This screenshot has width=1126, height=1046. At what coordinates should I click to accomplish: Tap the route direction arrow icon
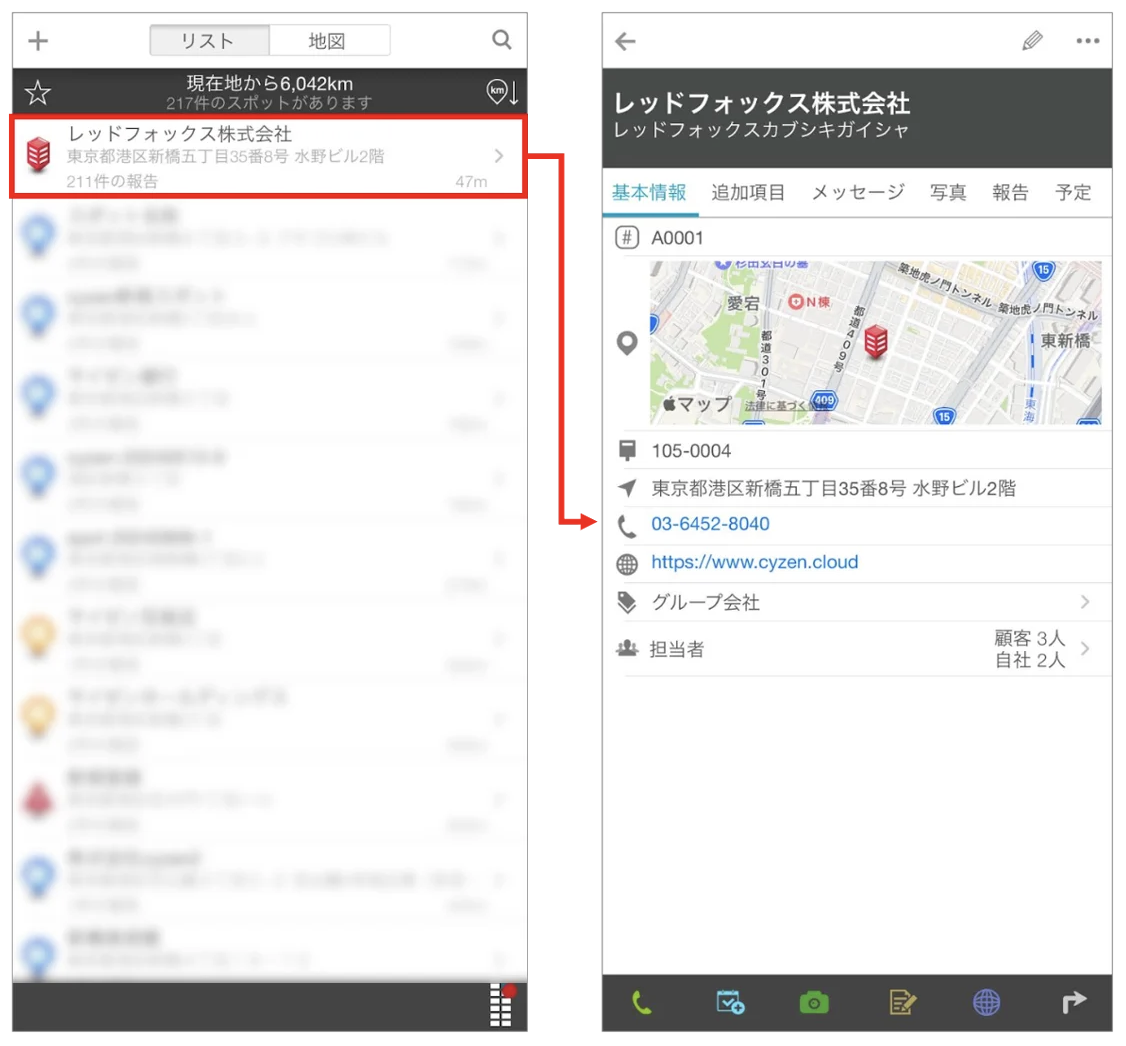1074,1001
